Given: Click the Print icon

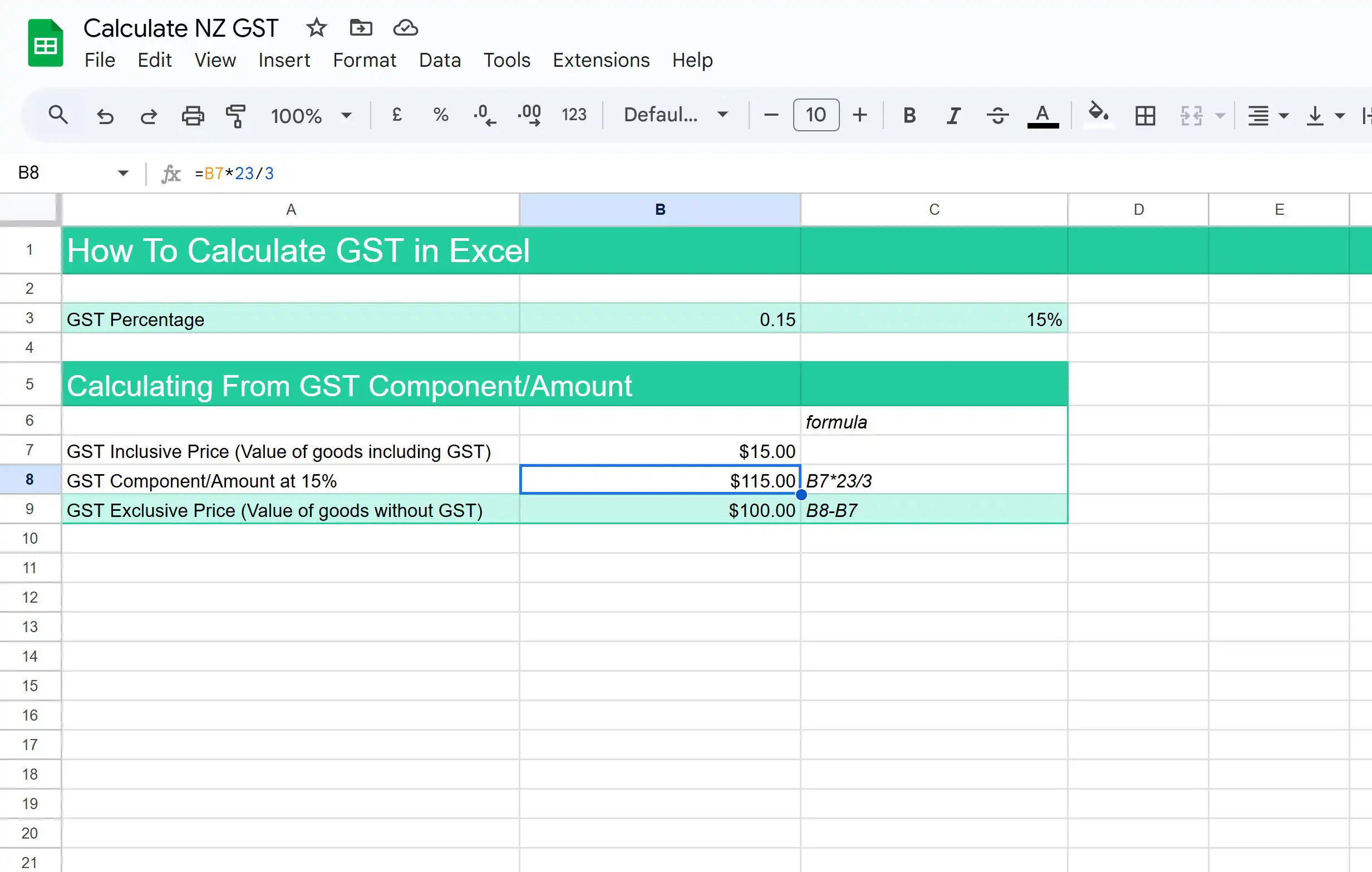Looking at the screenshot, I should [193, 116].
